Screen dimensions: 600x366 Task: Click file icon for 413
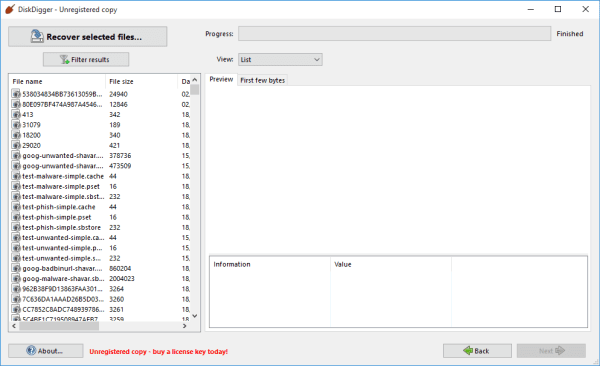pyautogui.click(x=16, y=114)
